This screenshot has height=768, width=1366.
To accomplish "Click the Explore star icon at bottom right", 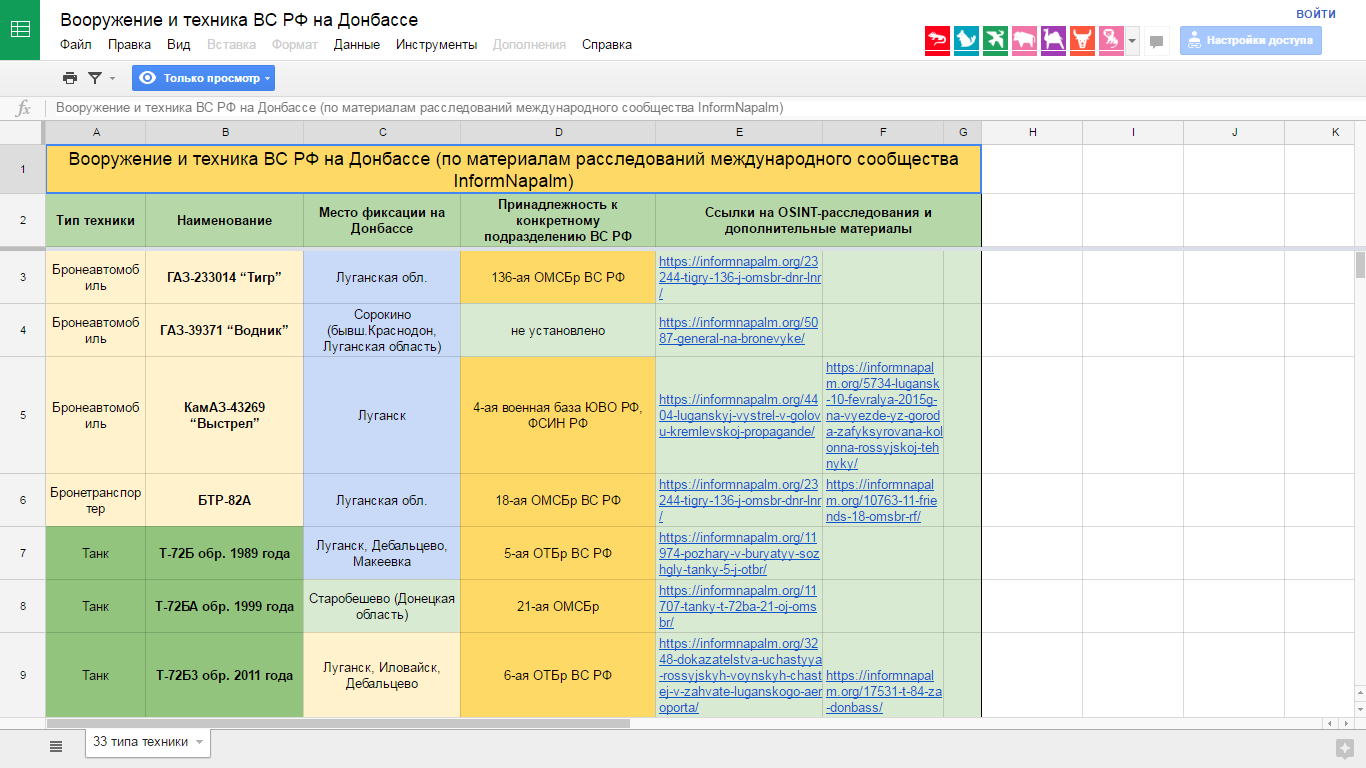I will coord(1344,747).
